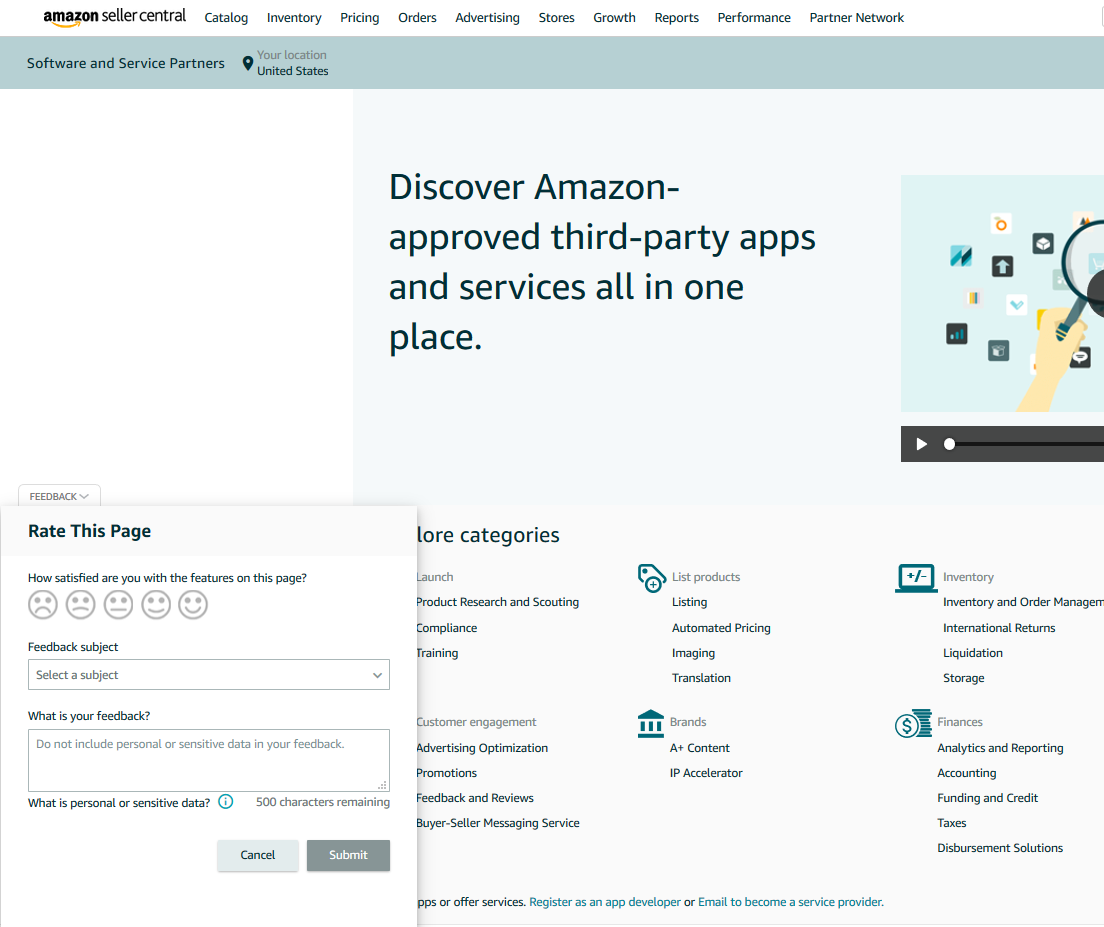Open the Feedback and Reviews category
Screen dimensions: 1104x927
475,798
